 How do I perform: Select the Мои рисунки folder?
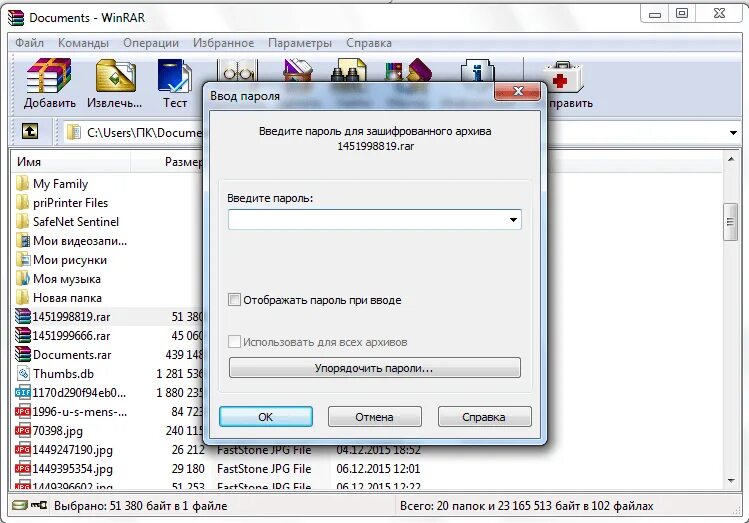[61, 260]
